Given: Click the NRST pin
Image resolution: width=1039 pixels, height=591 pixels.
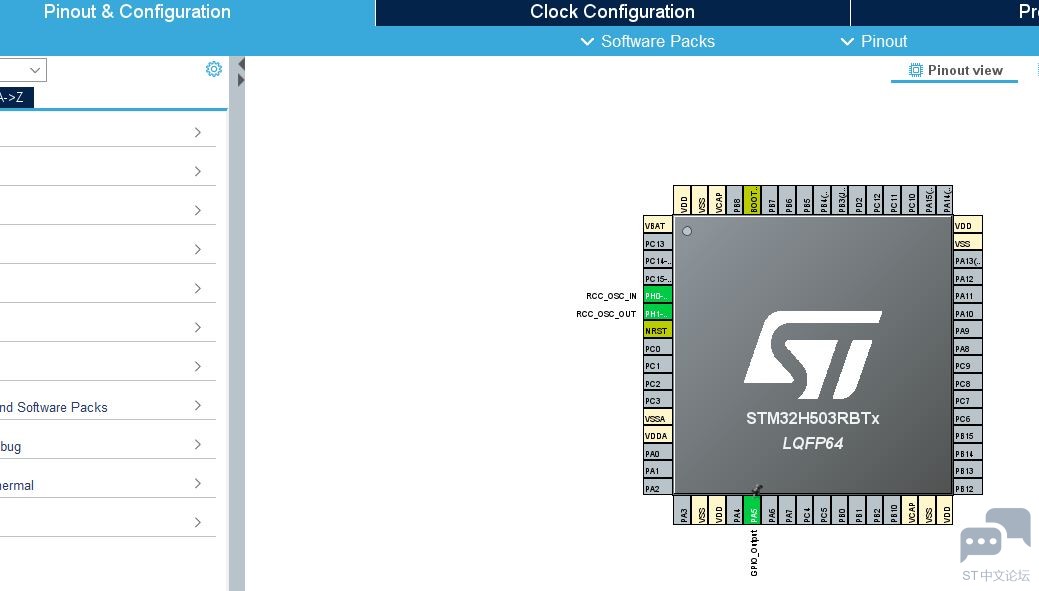Looking at the screenshot, I should pos(657,331).
